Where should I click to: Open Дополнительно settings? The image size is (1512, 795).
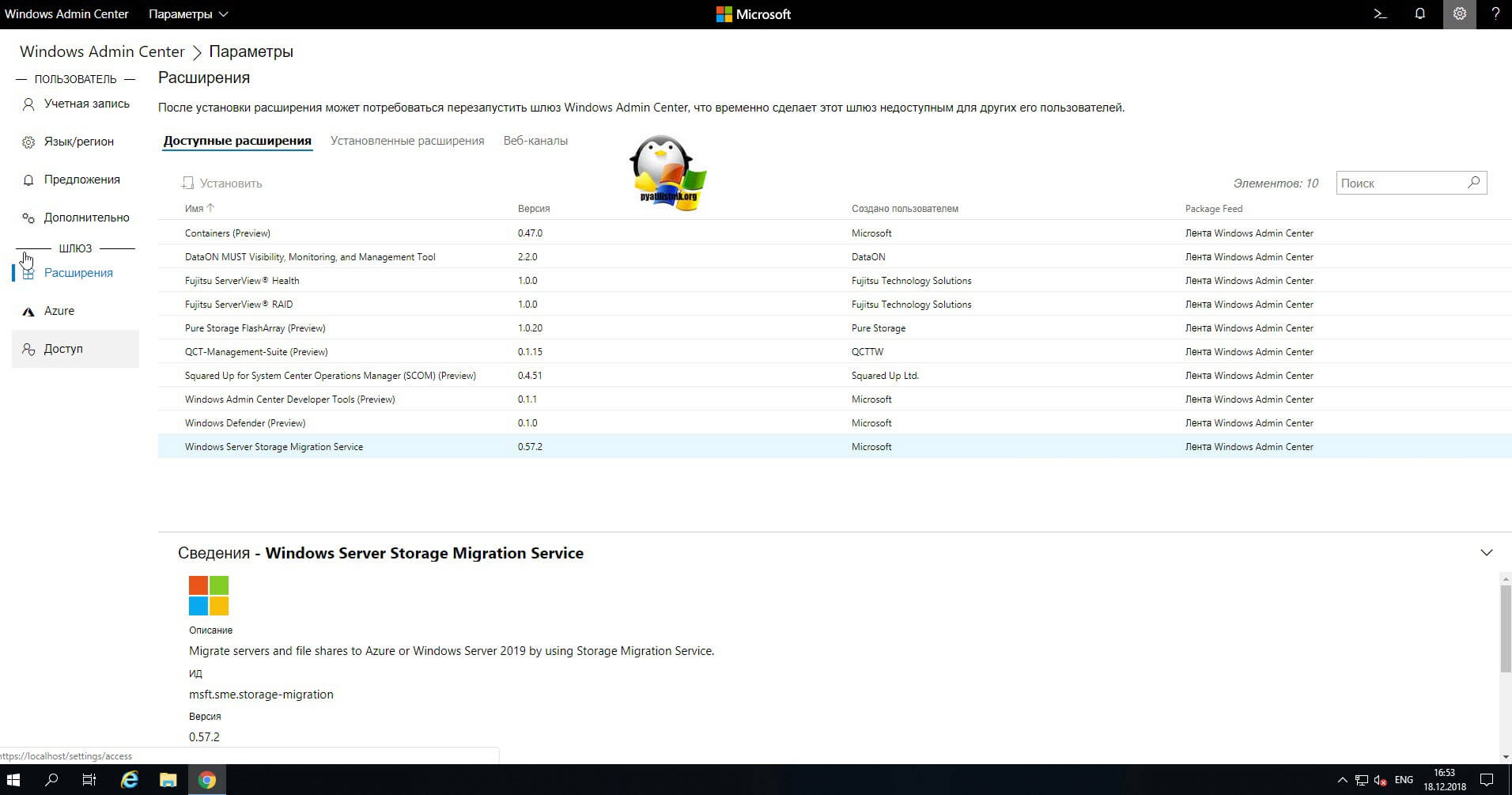(x=76, y=218)
